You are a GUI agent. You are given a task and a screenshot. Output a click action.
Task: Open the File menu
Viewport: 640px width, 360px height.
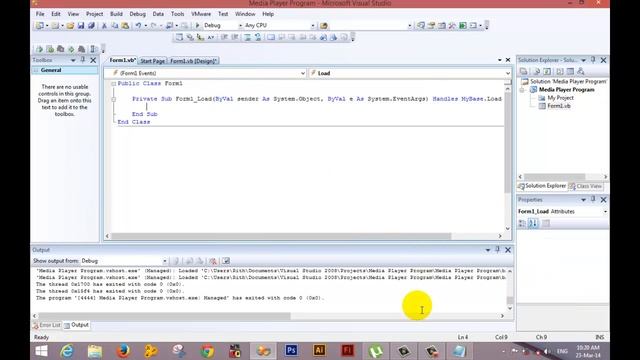pos(40,14)
